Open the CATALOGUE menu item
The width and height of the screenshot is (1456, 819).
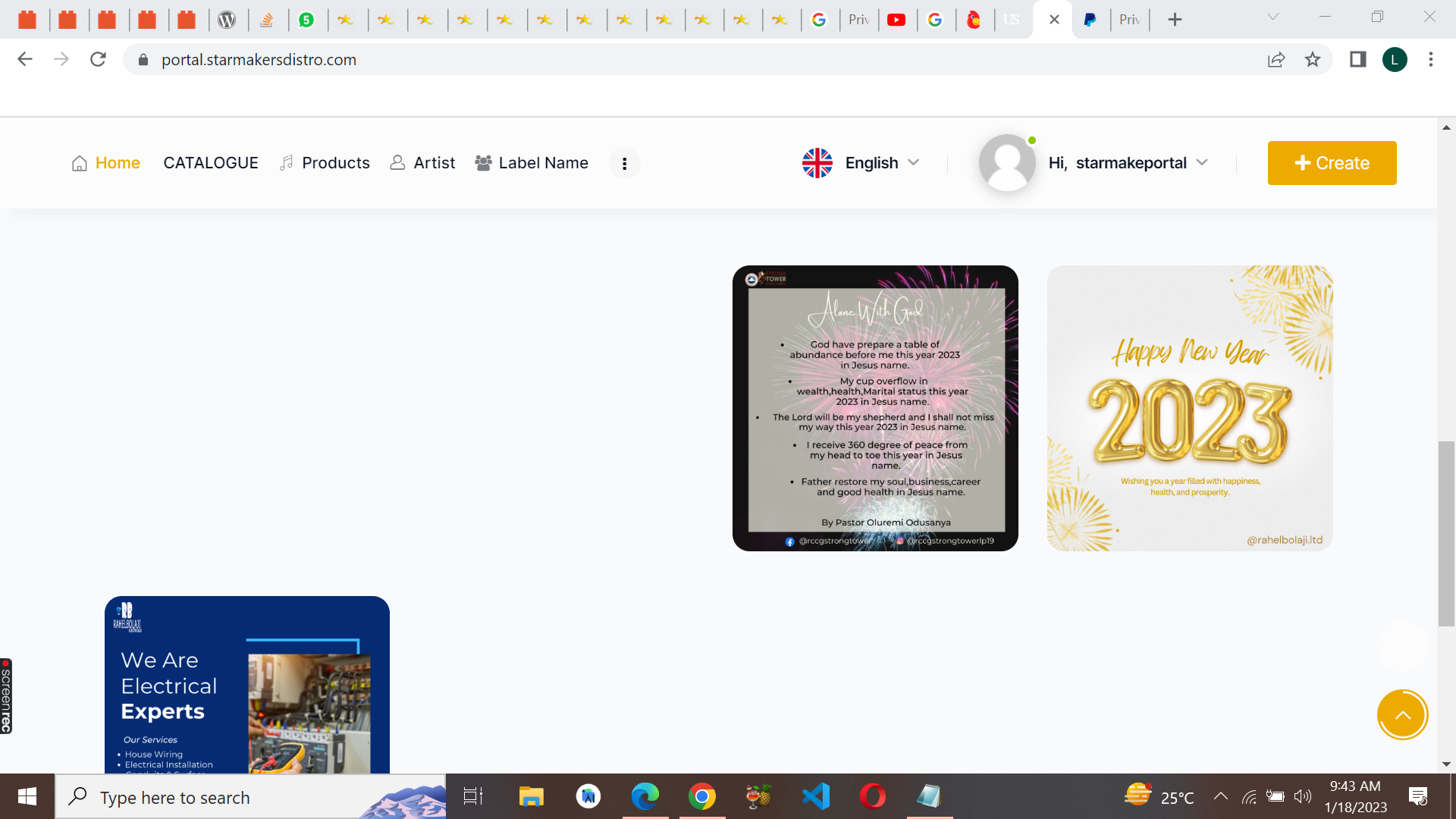pos(211,163)
